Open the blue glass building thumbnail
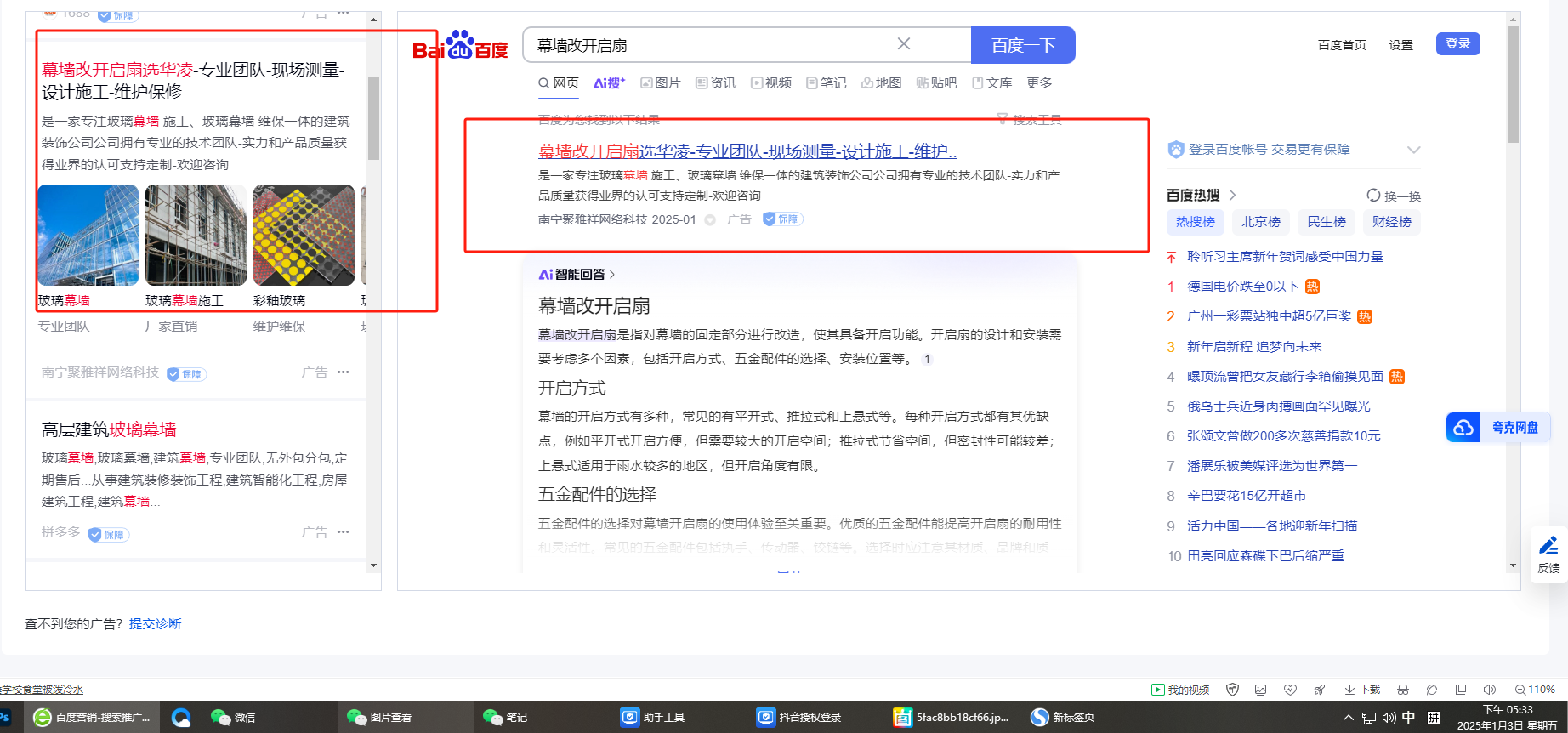This screenshot has width=1568, height=733. pyautogui.click(x=88, y=235)
